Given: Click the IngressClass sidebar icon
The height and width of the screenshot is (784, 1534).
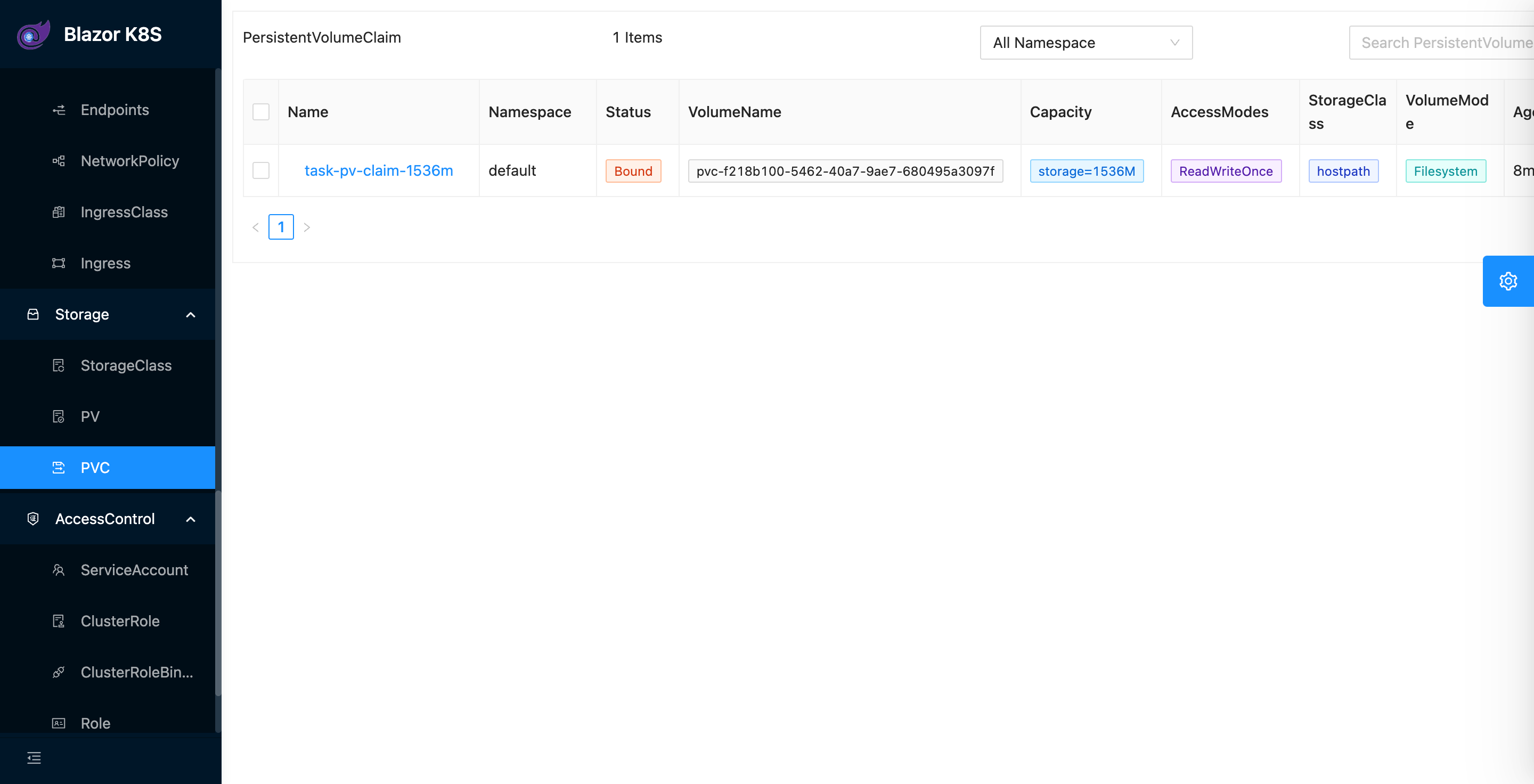Looking at the screenshot, I should tap(59, 213).
